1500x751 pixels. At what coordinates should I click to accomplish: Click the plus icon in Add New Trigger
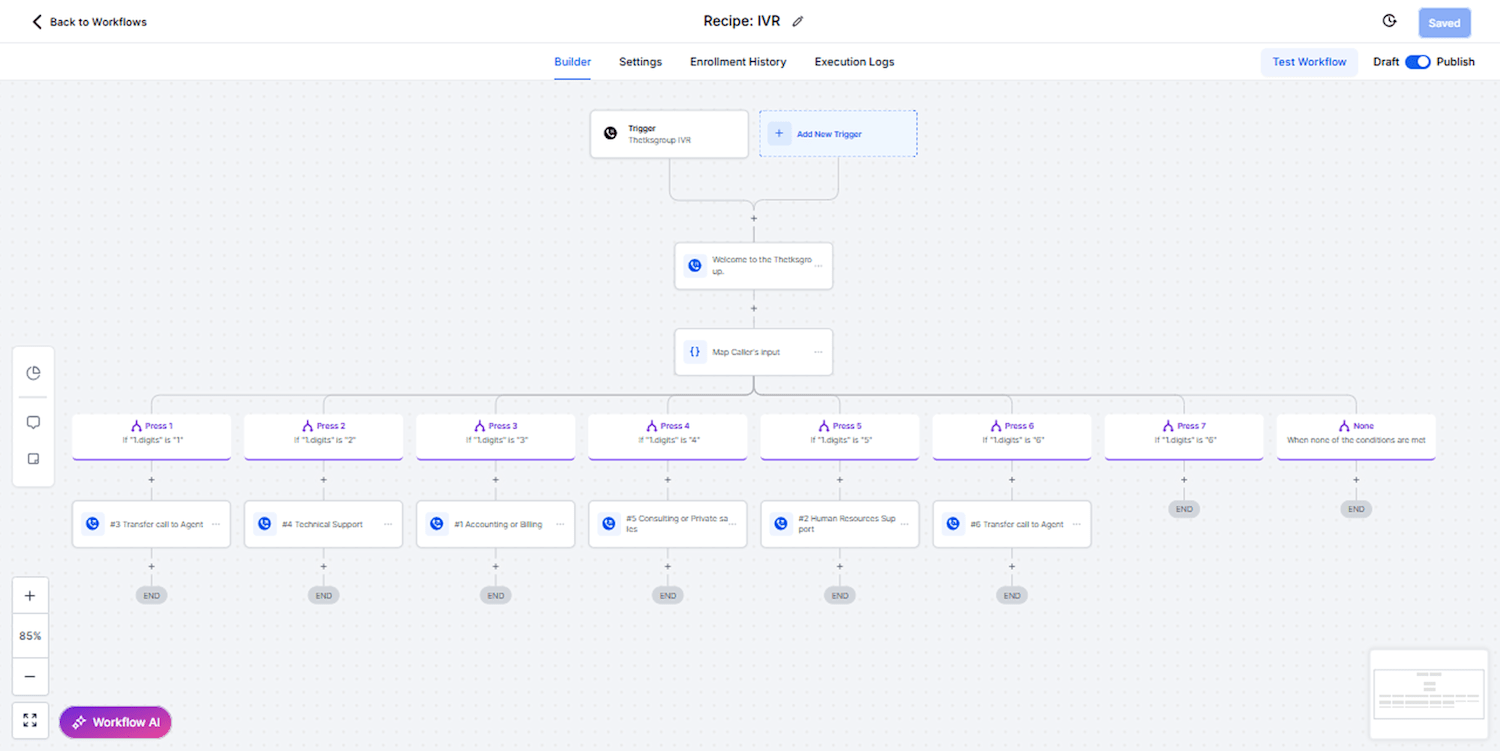[779, 133]
